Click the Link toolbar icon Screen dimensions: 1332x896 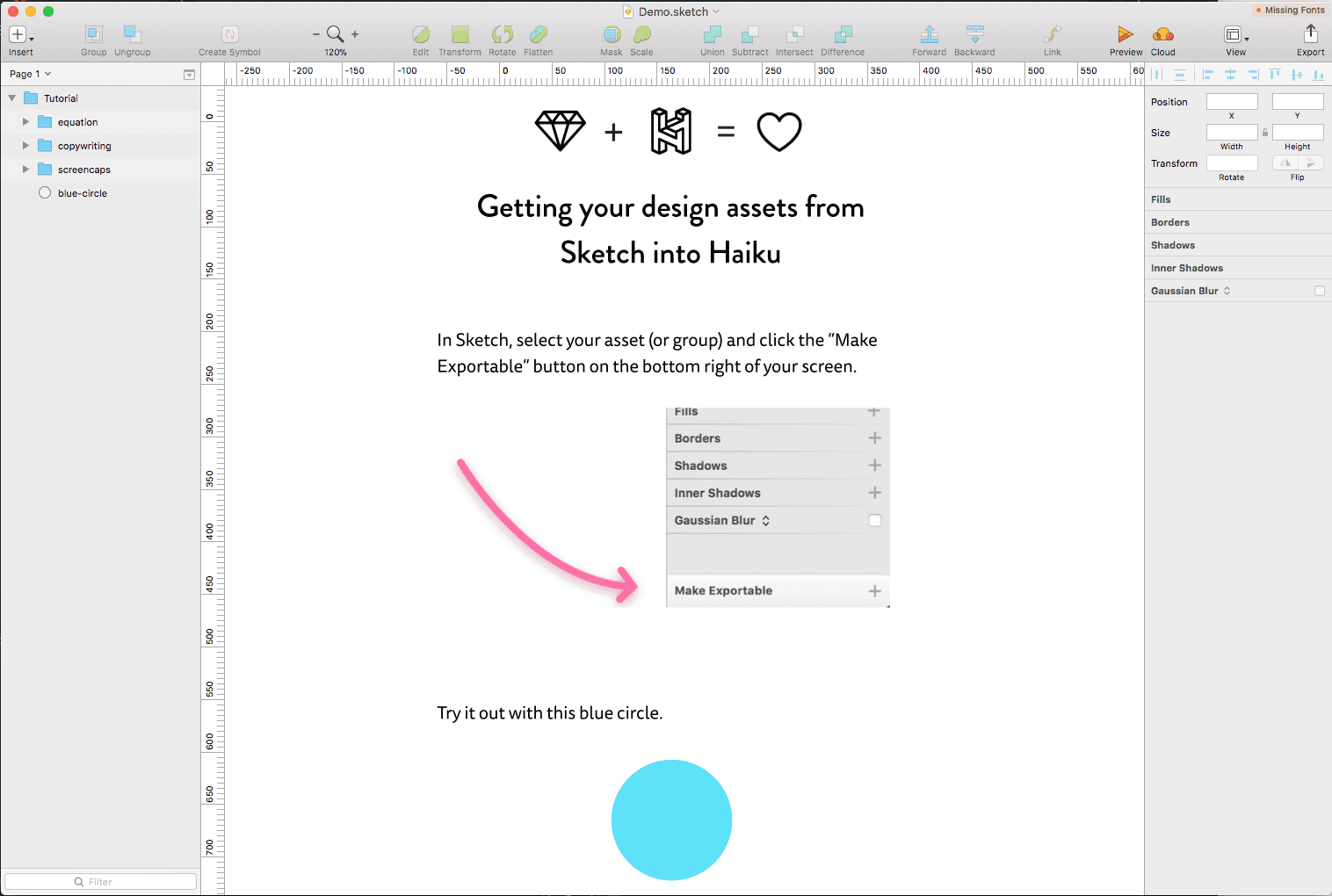coord(1052,34)
